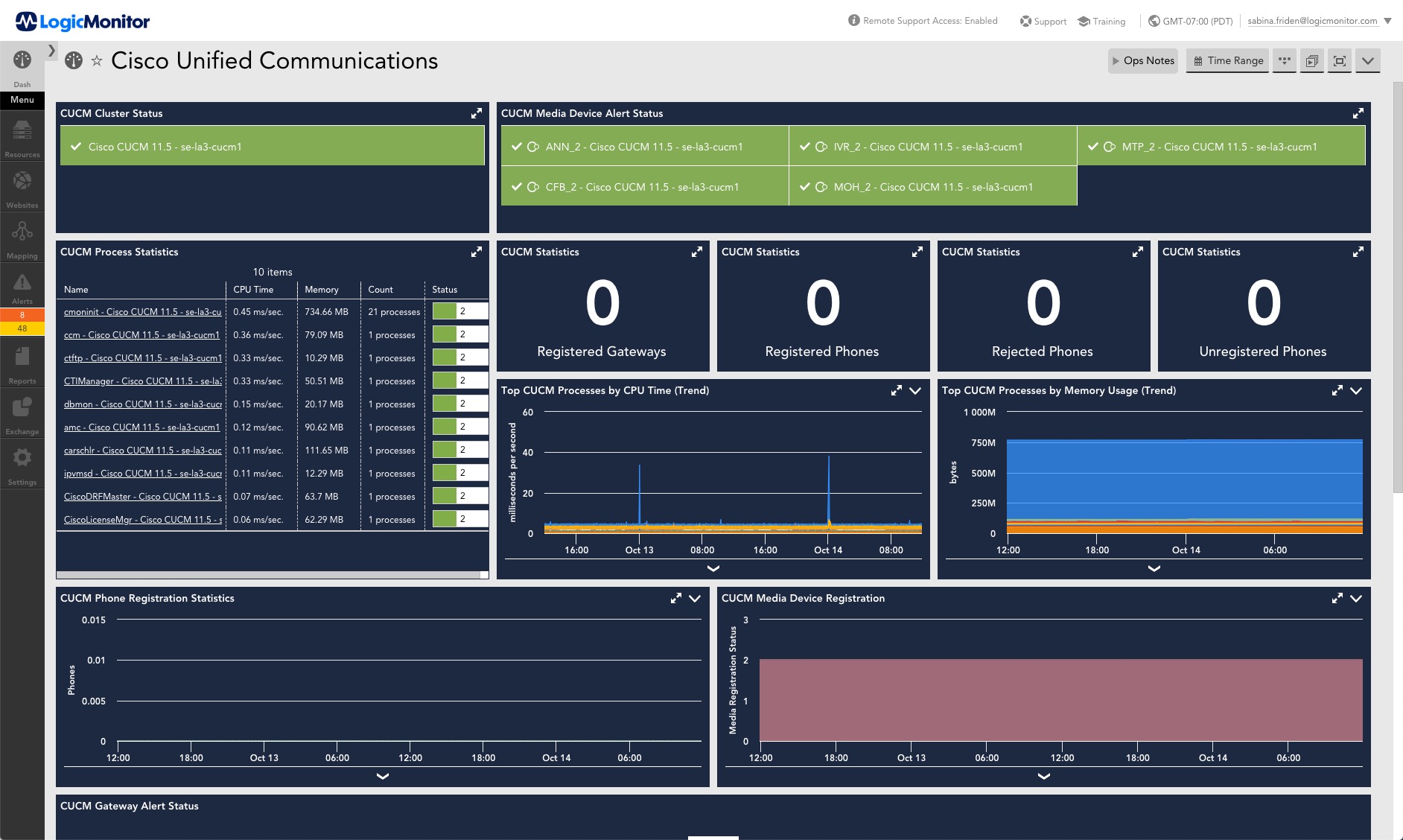
Task: Open the ccm process details link
Action: [x=141, y=335]
